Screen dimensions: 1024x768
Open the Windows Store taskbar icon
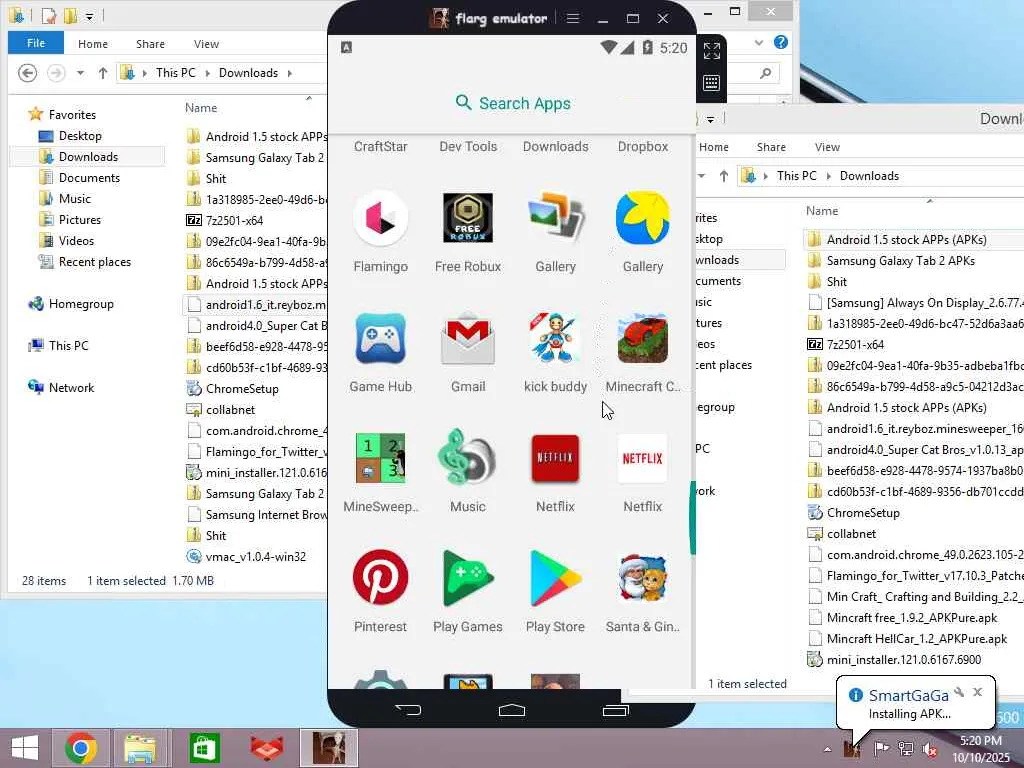pos(204,748)
